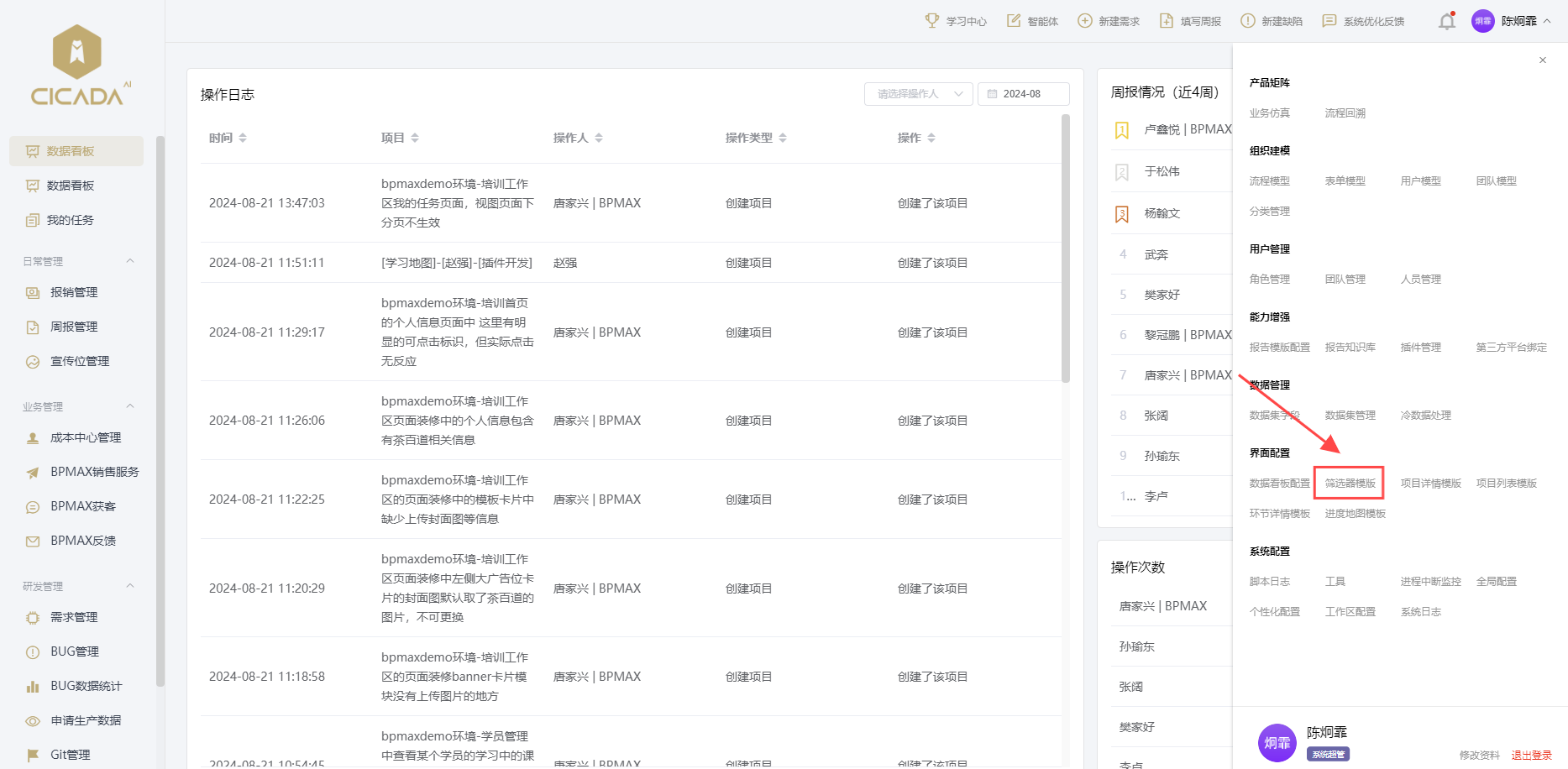Open 流程回溯 under 产品矩阵
This screenshot has height=769, width=1568.
click(1345, 113)
